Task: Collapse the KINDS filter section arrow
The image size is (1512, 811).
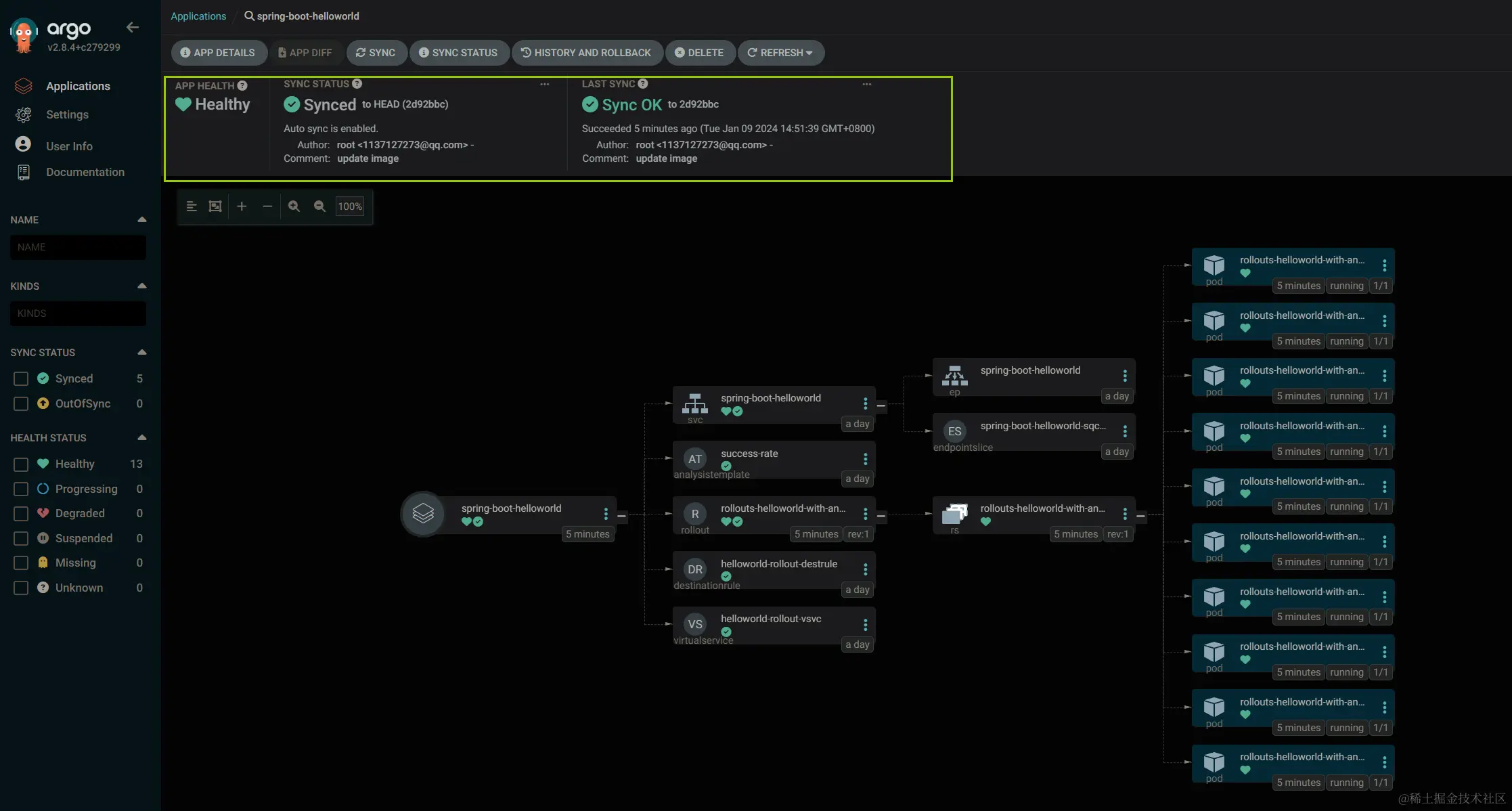Action: pos(141,286)
